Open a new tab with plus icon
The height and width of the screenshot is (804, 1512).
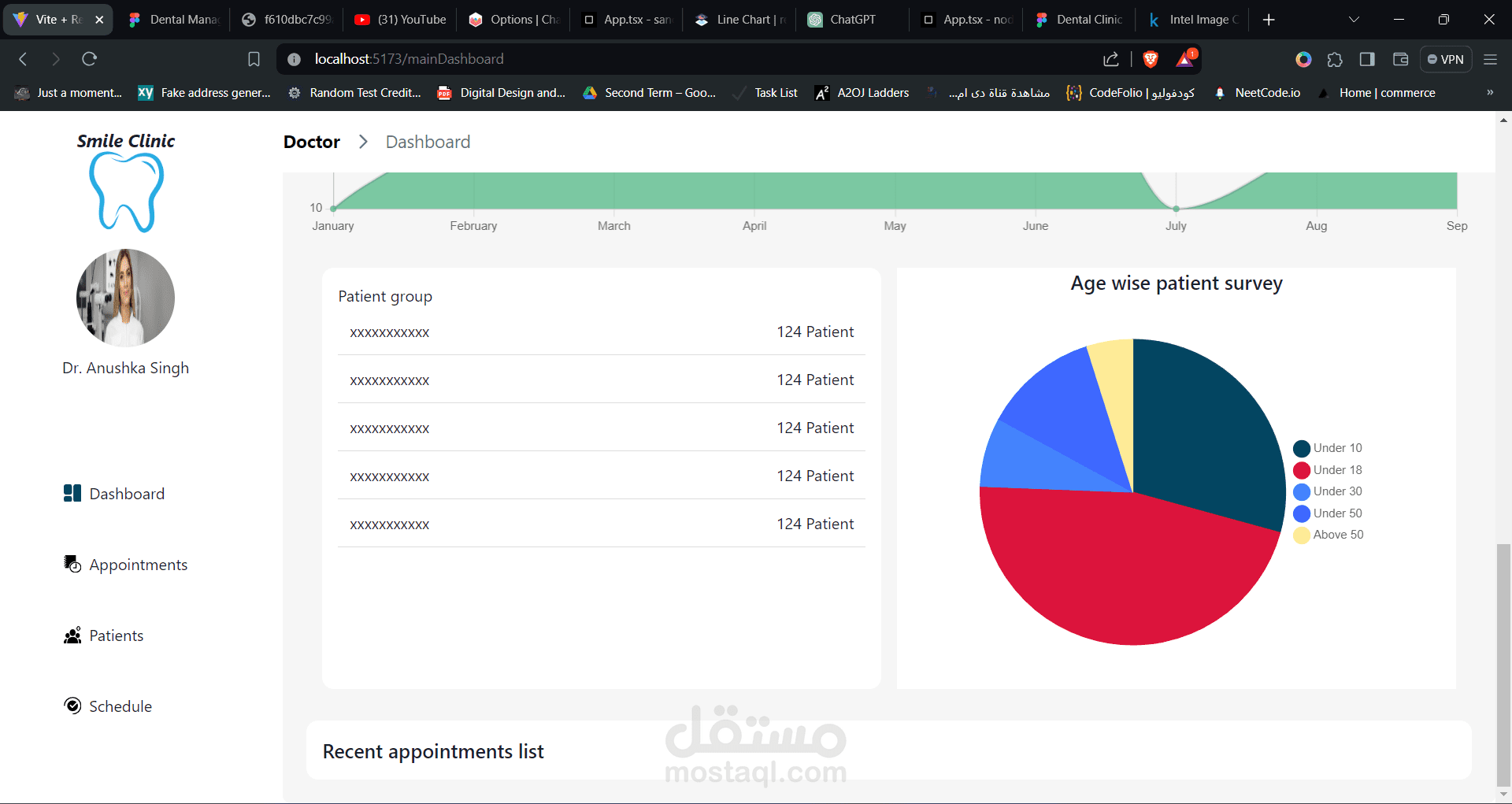(1269, 20)
